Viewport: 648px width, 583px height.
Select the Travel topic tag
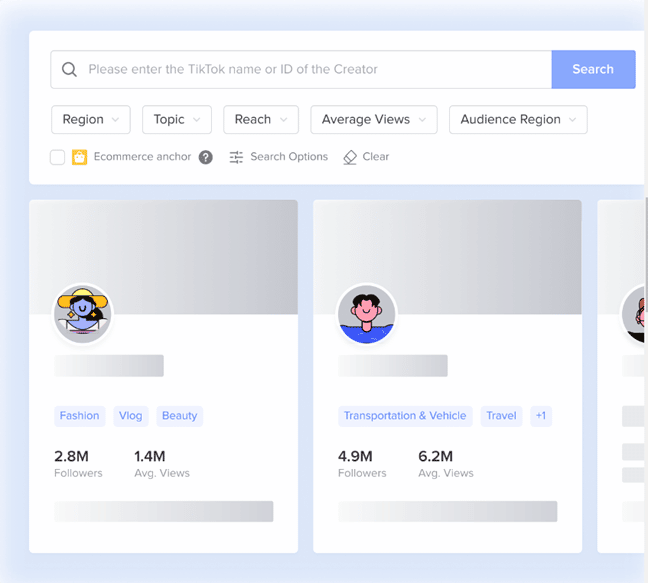click(501, 416)
